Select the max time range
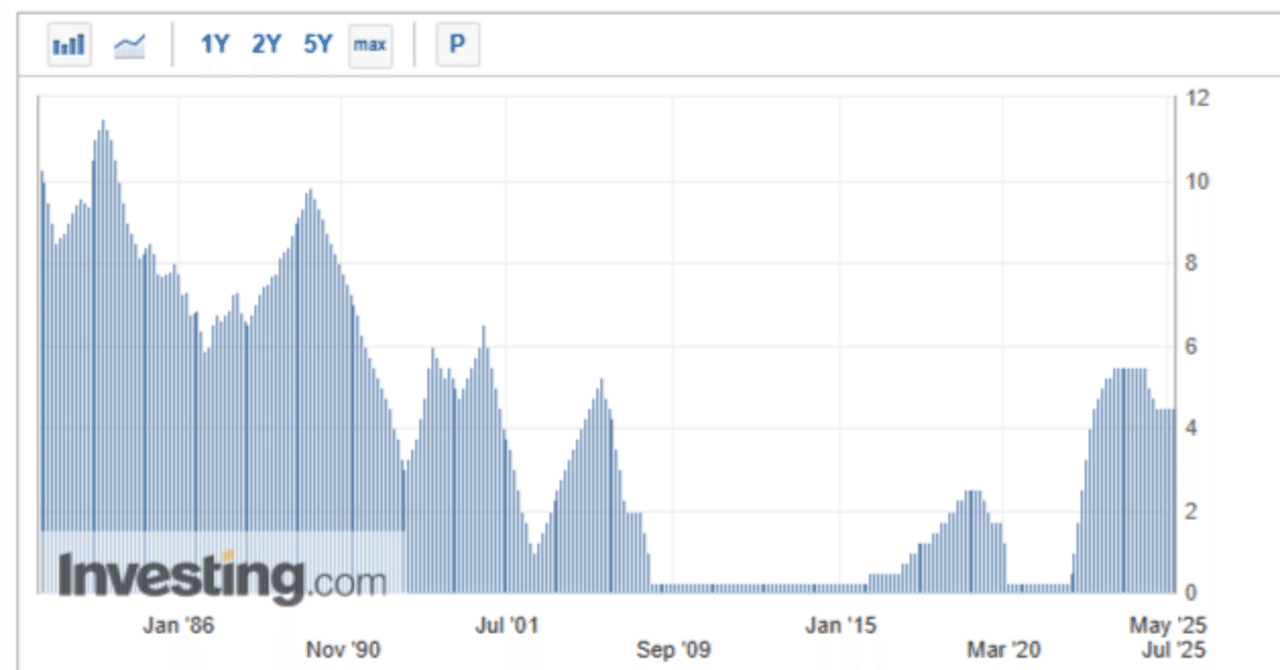This screenshot has width=1280, height=670. click(x=370, y=46)
